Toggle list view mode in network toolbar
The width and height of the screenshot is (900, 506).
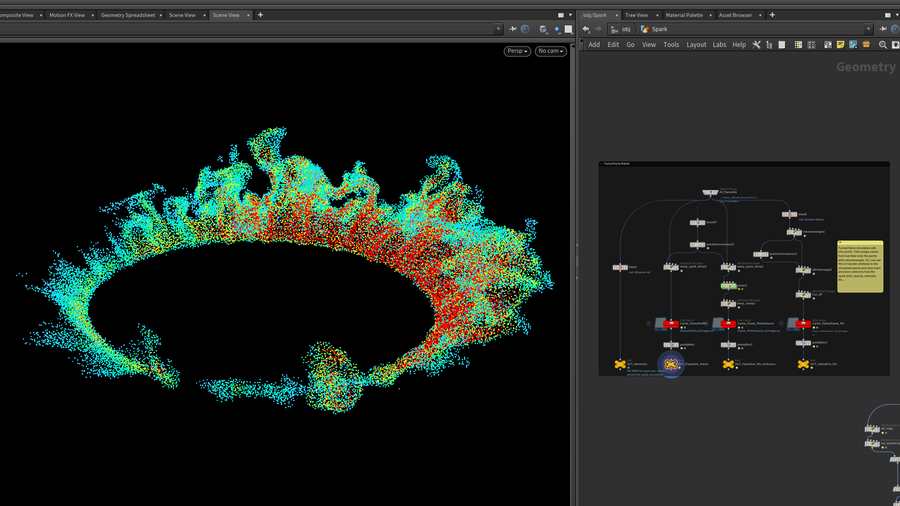coord(782,45)
